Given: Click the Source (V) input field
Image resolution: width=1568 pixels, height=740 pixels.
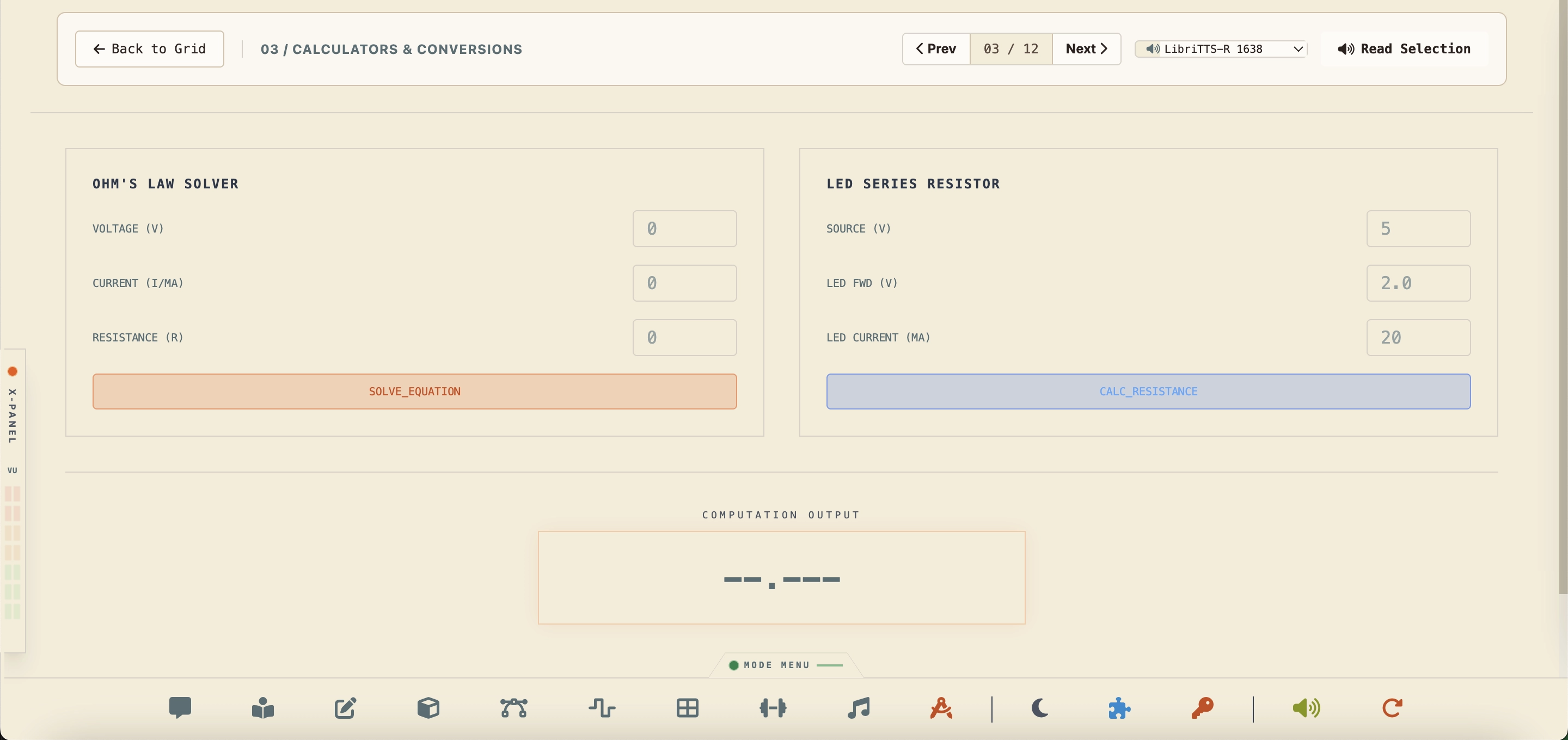Looking at the screenshot, I should pos(1418,229).
